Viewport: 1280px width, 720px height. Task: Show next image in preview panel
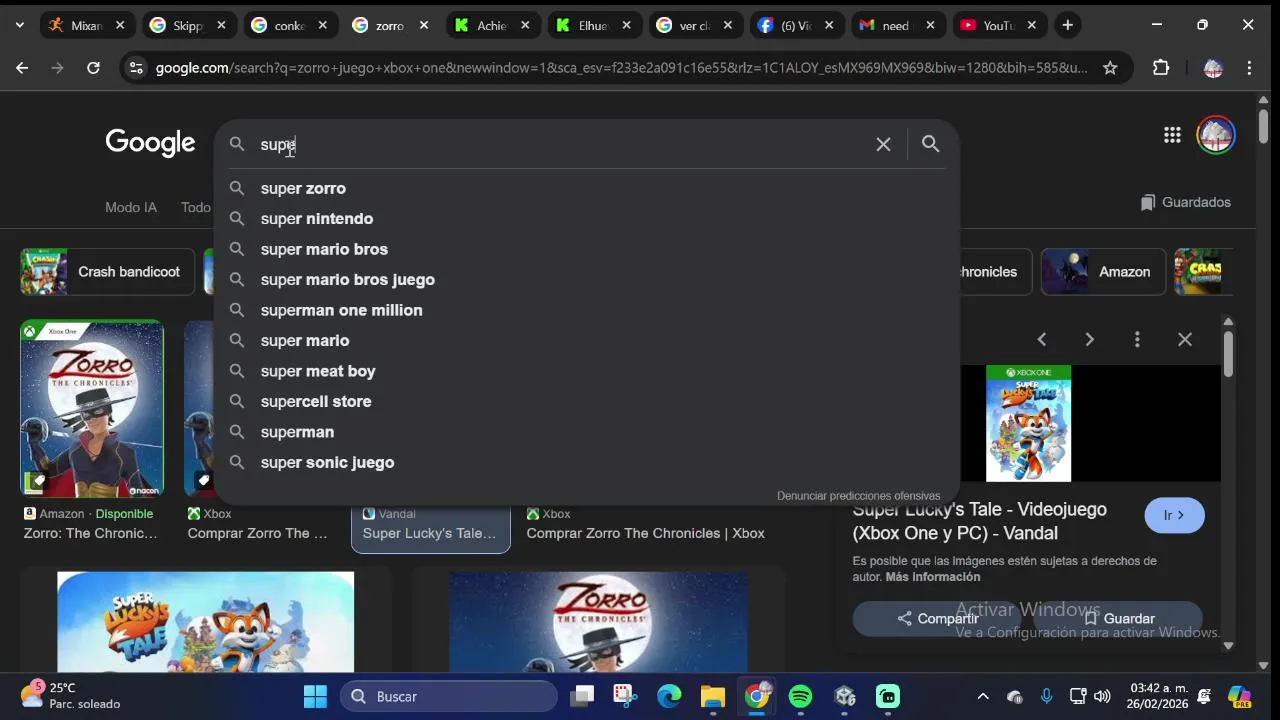coord(1089,340)
